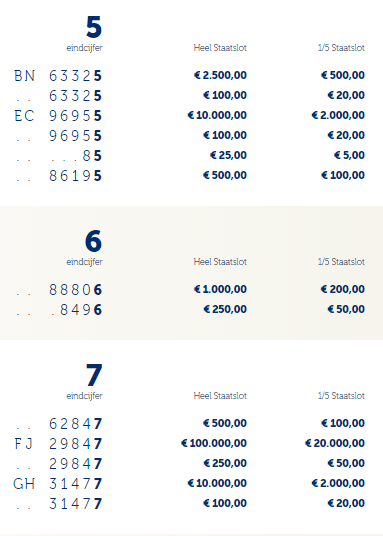Select lot number 88806
Viewport: 383px width, 536px height.
pos(75,290)
